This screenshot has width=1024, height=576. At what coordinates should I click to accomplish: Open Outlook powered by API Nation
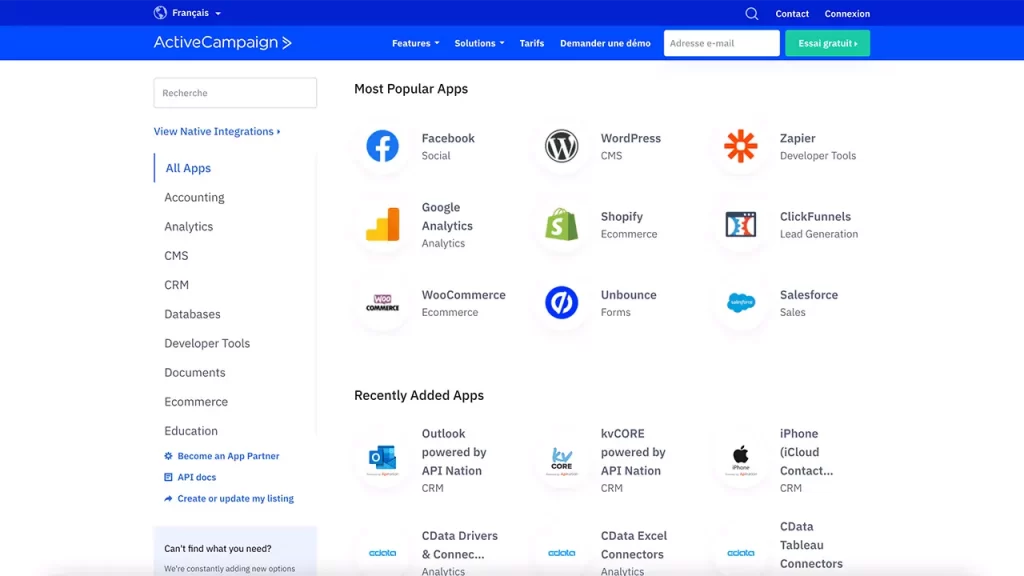pyautogui.click(x=454, y=452)
